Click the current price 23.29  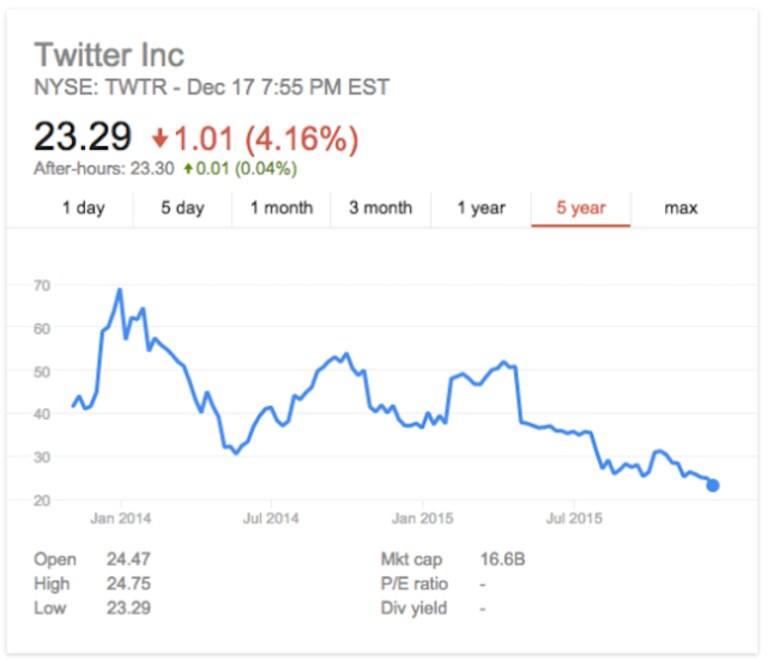pyautogui.click(x=83, y=136)
